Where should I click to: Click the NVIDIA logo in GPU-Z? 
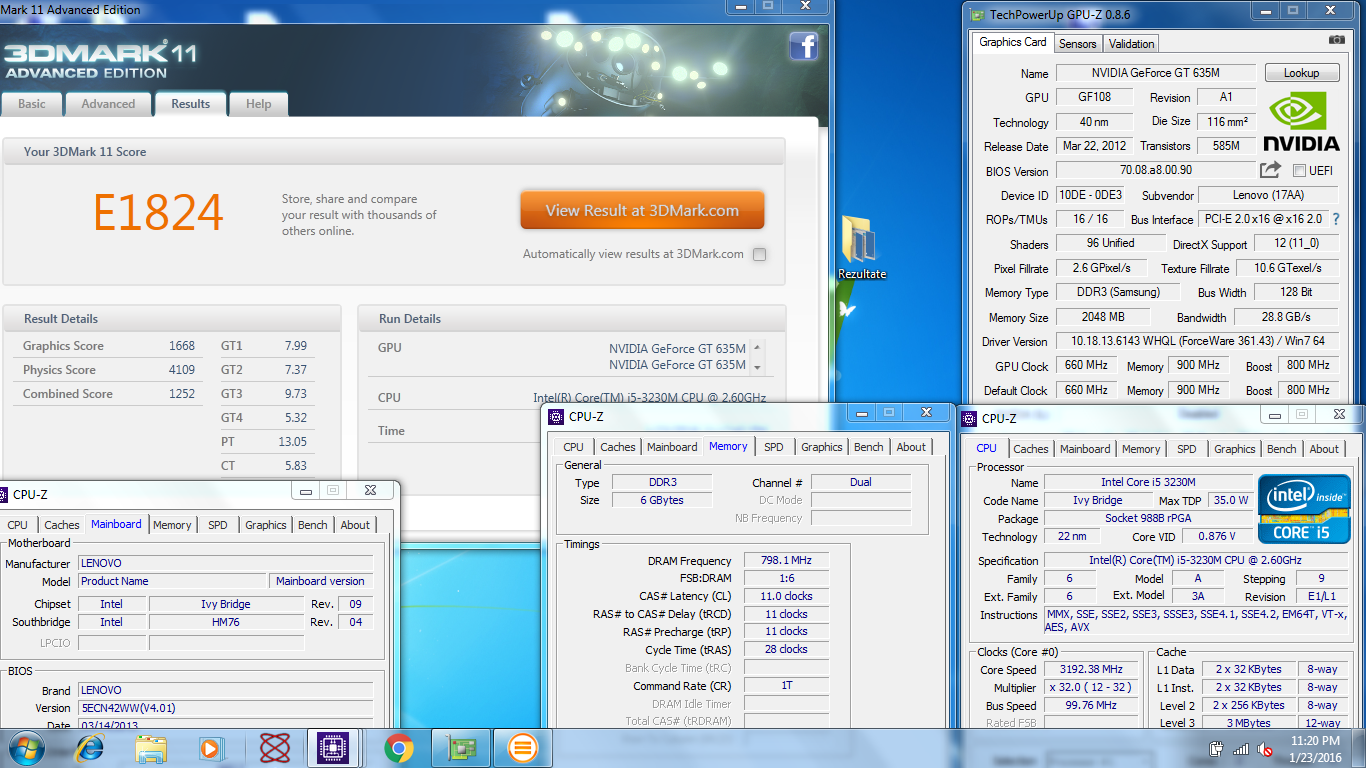(x=1300, y=121)
